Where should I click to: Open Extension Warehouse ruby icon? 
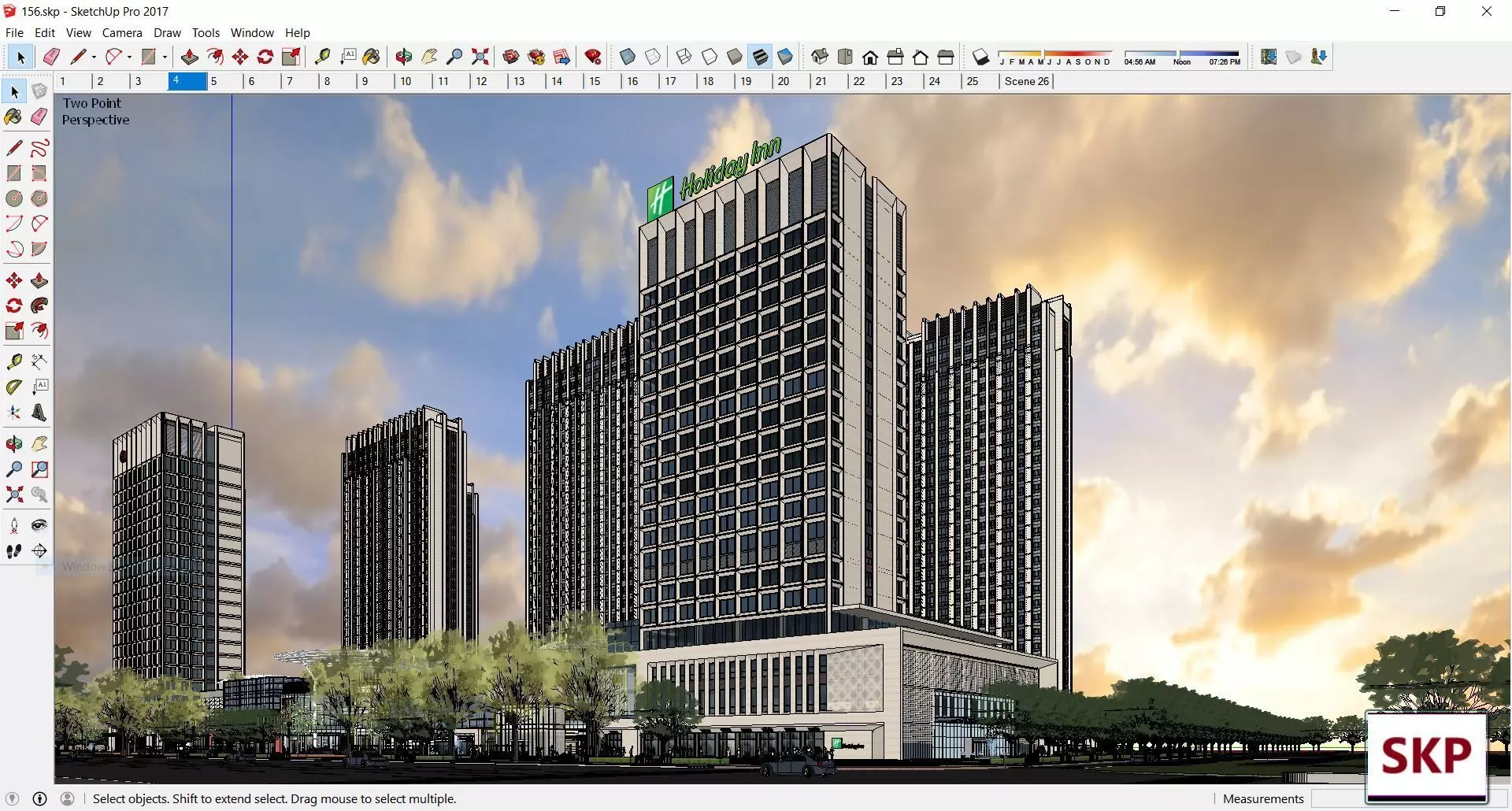(x=594, y=57)
